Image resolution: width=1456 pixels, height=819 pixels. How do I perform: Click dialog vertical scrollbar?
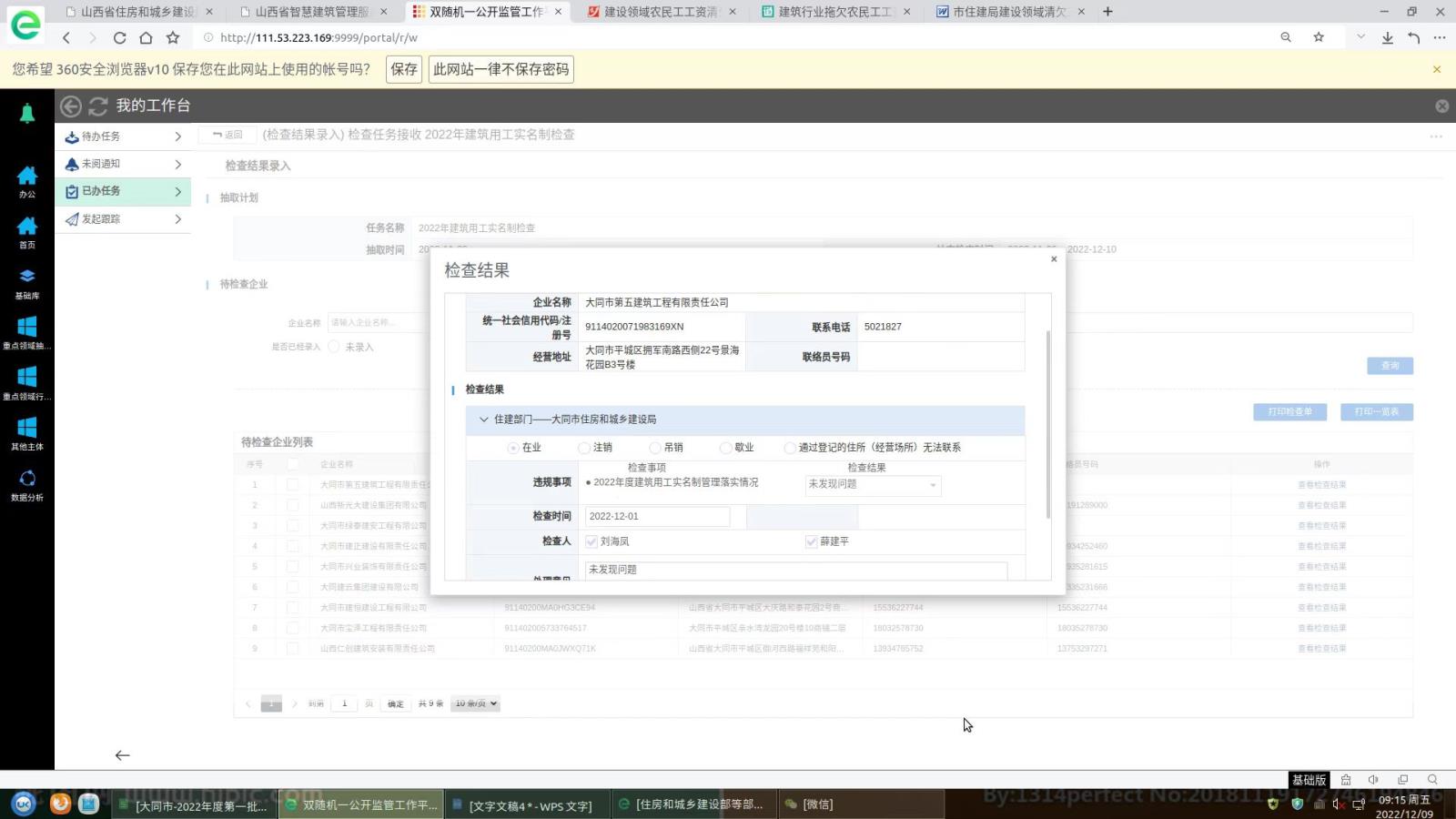pyautogui.click(x=1047, y=424)
